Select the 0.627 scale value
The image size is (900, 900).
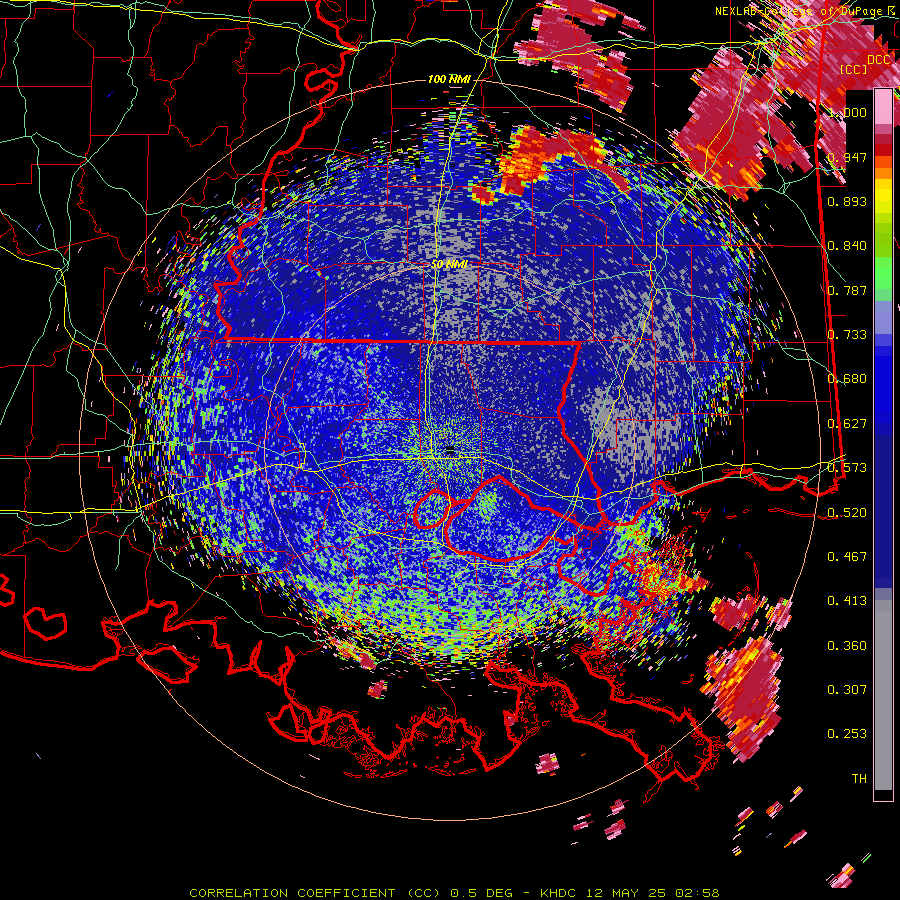(x=847, y=424)
